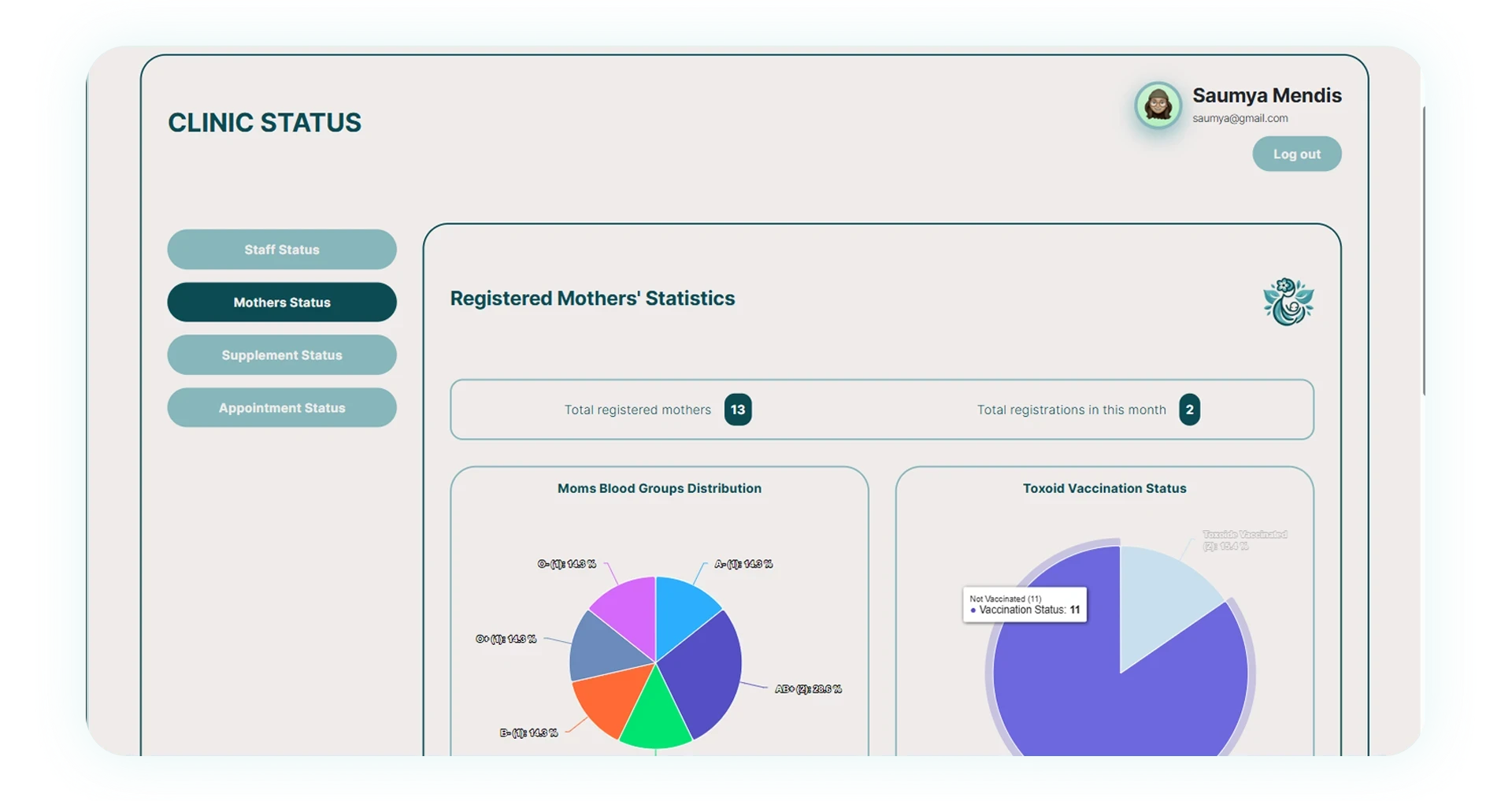Log out of the account
This screenshot has width=1512, height=801.
coord(1297,154)
